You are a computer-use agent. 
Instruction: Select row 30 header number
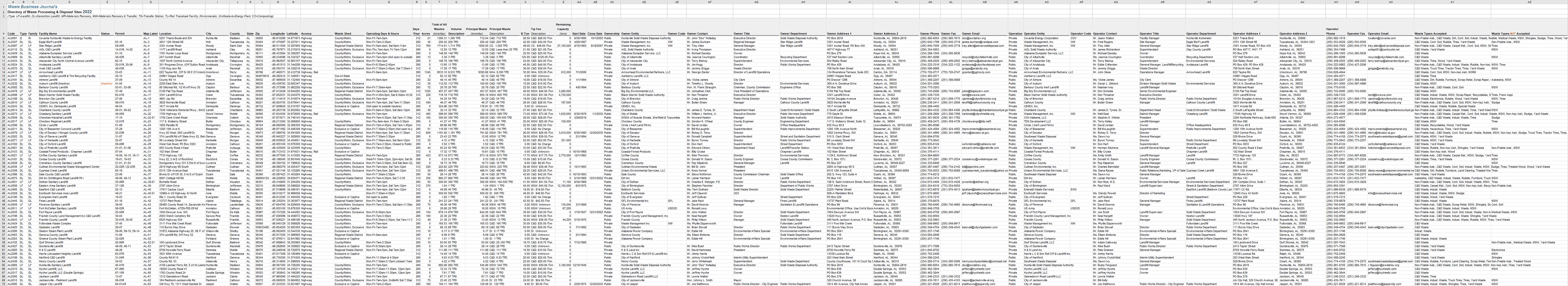point(3,133)
